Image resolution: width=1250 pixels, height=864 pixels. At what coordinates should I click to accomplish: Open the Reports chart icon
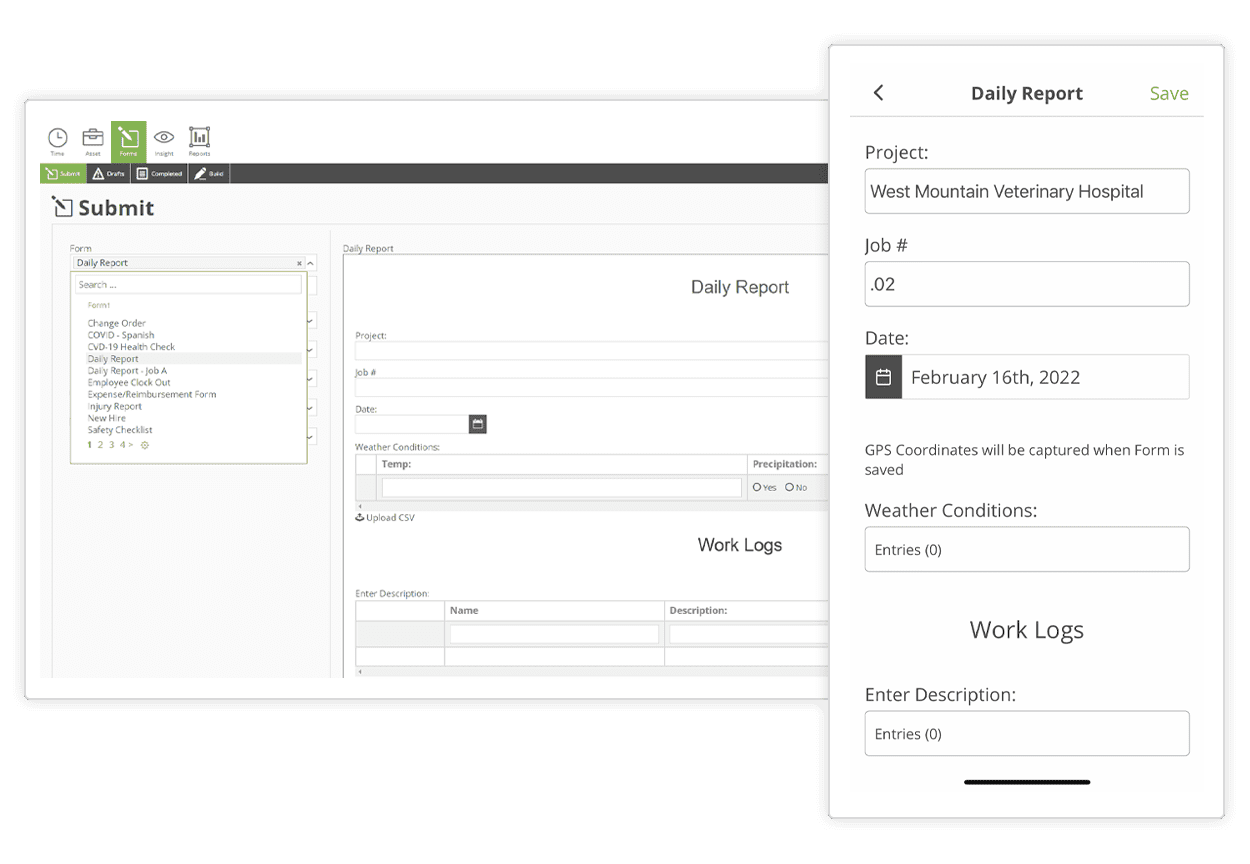[199, 139]
